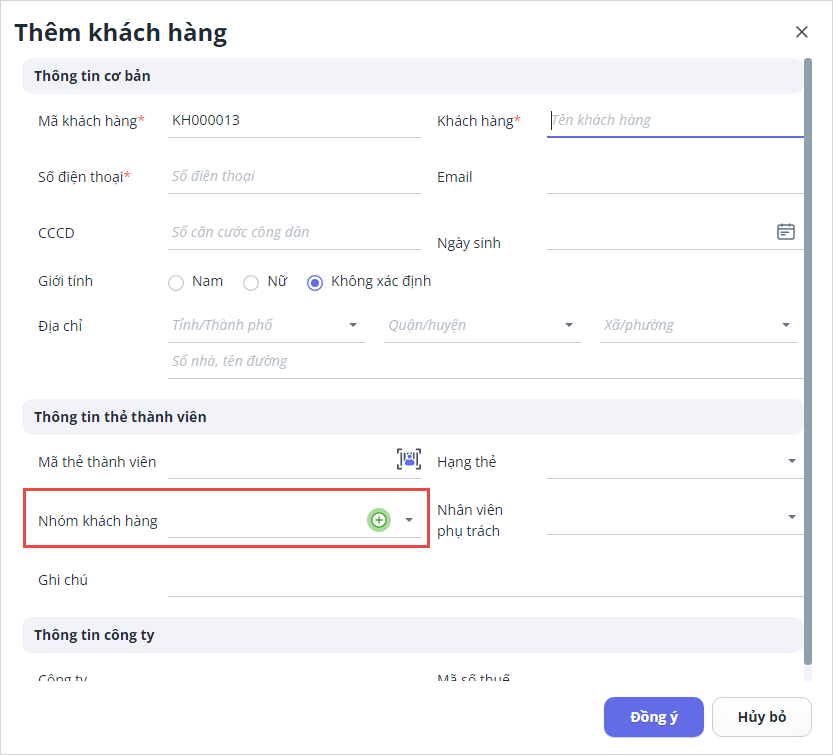
Task: Click the Hủy bỏ button
Action: coord(761,717)
